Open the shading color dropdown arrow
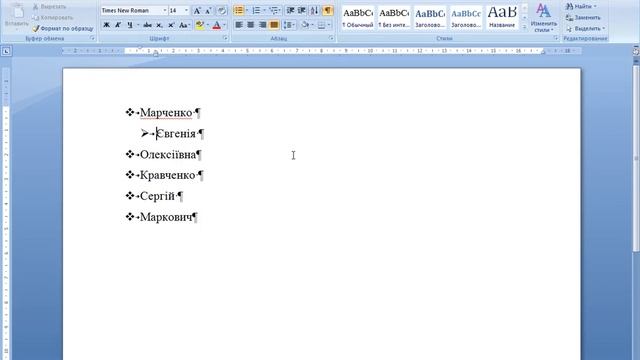The width and height of the screenshot is (640, 360). tap(313, 25)
